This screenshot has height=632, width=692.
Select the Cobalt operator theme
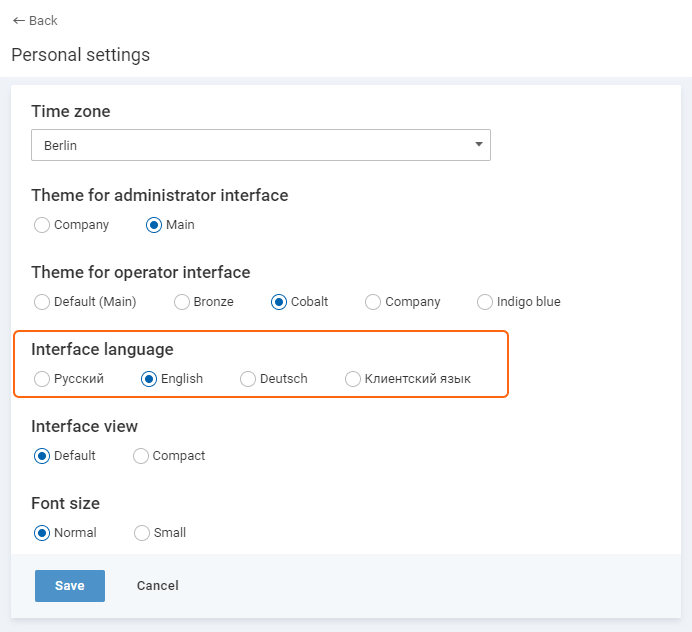pyautogui.click(x=278, y=302)
